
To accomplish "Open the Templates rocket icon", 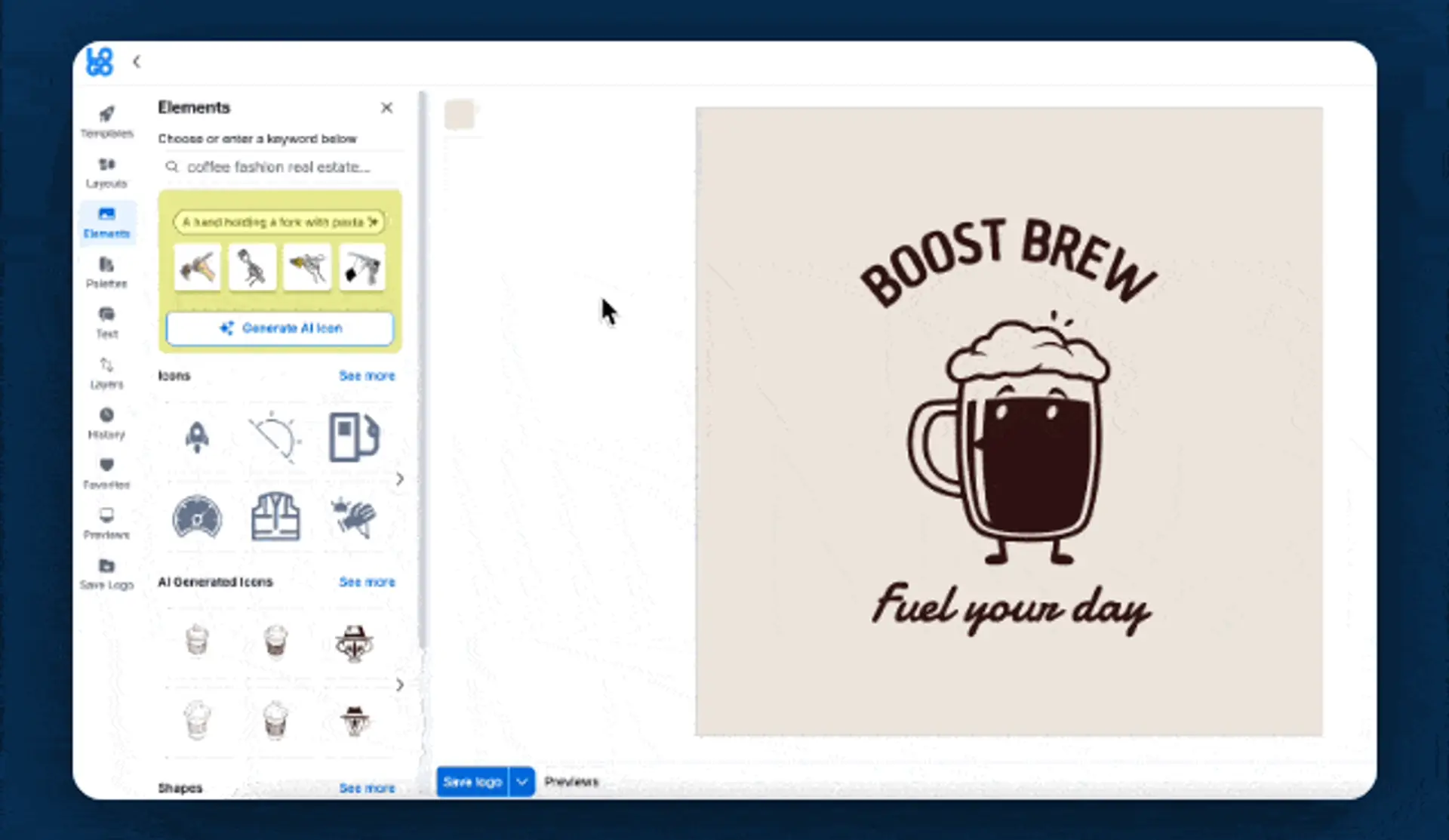I will 106,115.
